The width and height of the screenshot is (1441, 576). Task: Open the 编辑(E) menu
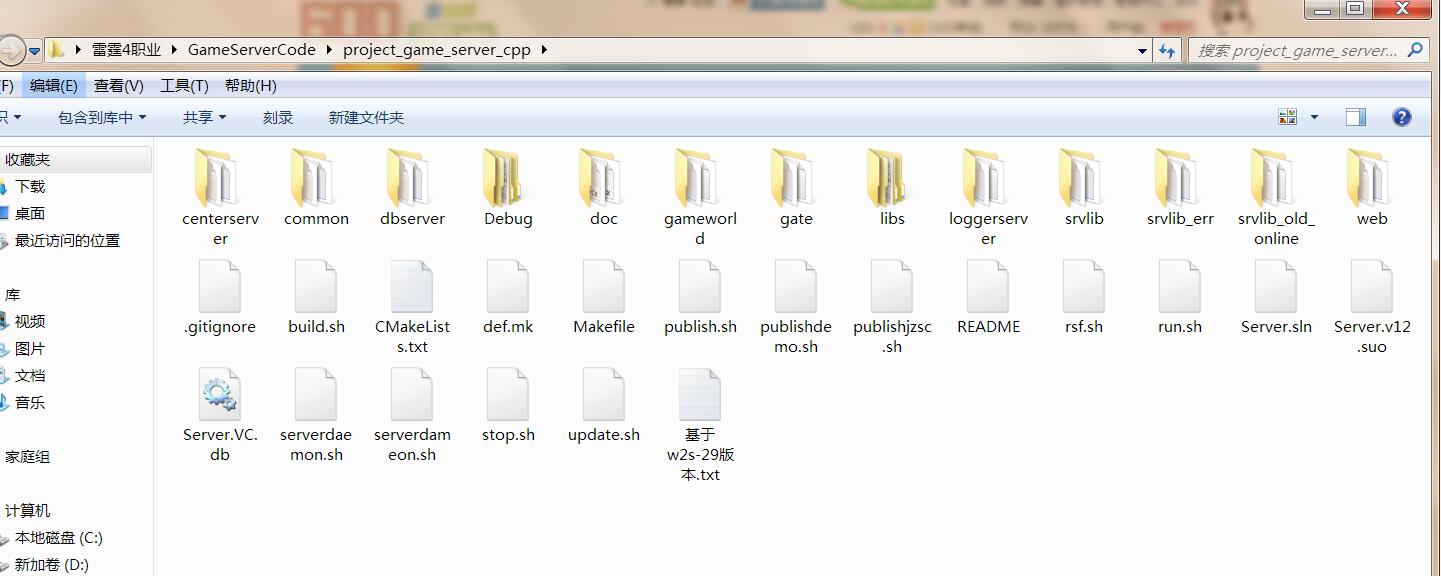point(53,86)
